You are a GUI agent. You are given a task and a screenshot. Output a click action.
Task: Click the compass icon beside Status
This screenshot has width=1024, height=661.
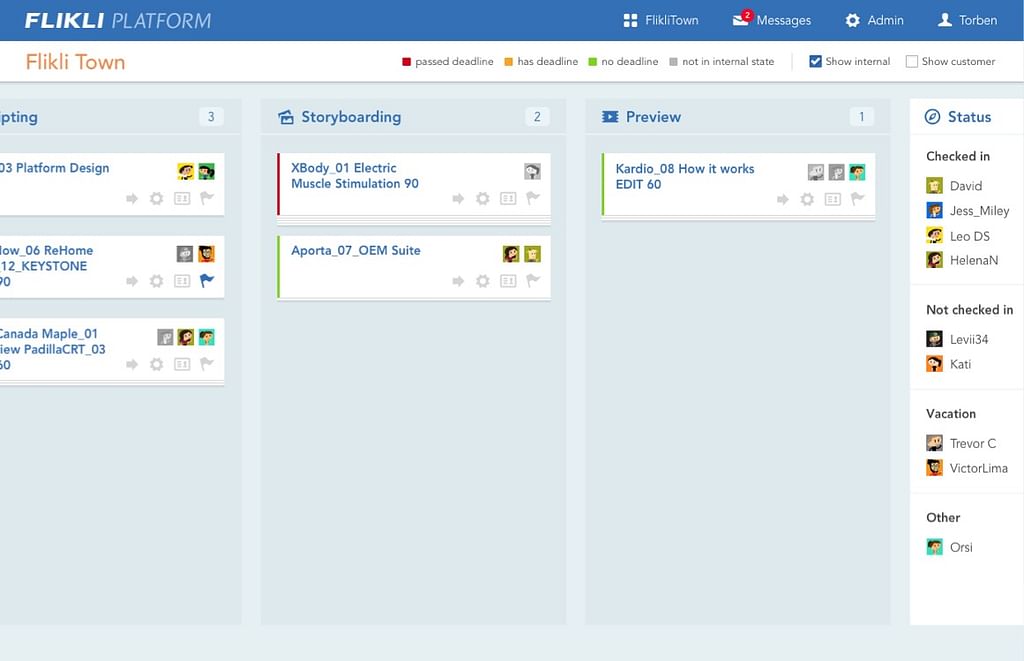pos(932,117)
